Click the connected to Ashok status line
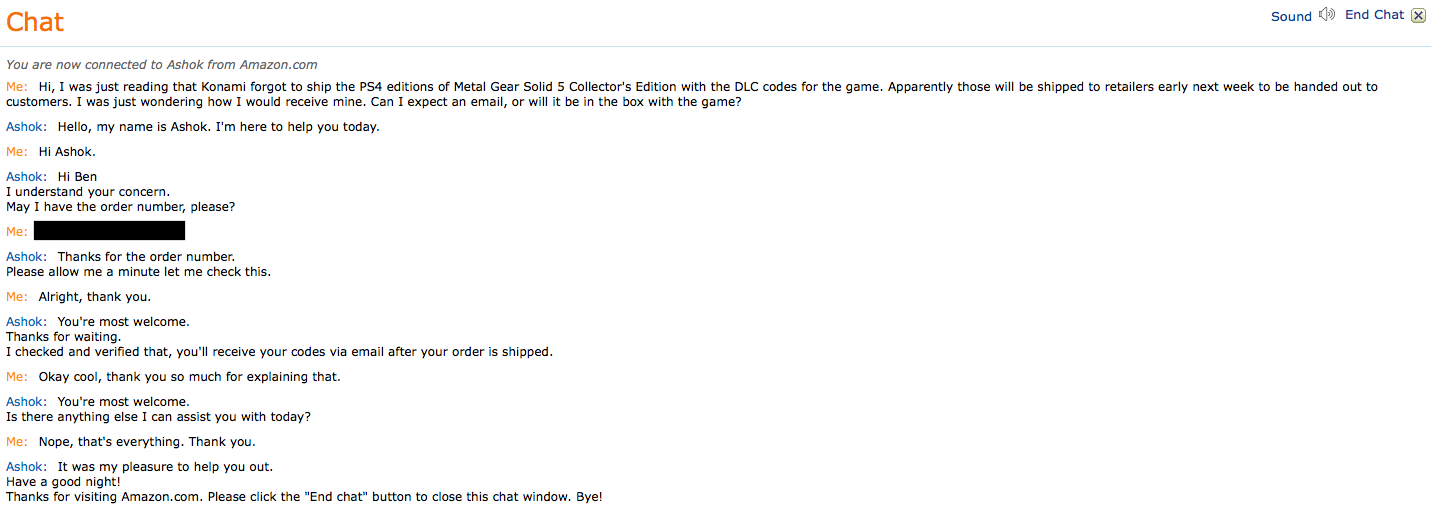The height and width of the screenshot is (510, 1431). coord(162,64)
